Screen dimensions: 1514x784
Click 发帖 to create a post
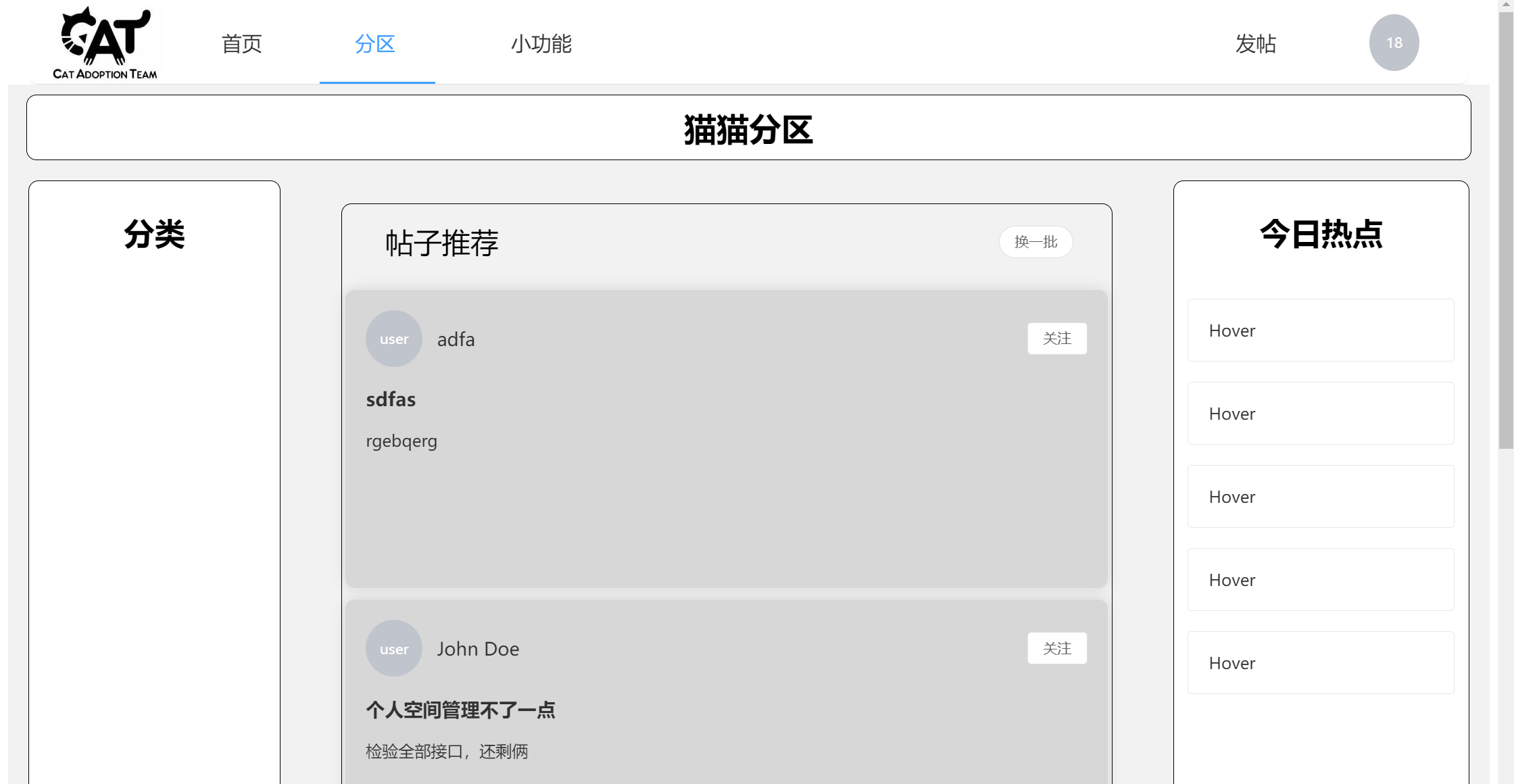click(x=1255, y=44)
